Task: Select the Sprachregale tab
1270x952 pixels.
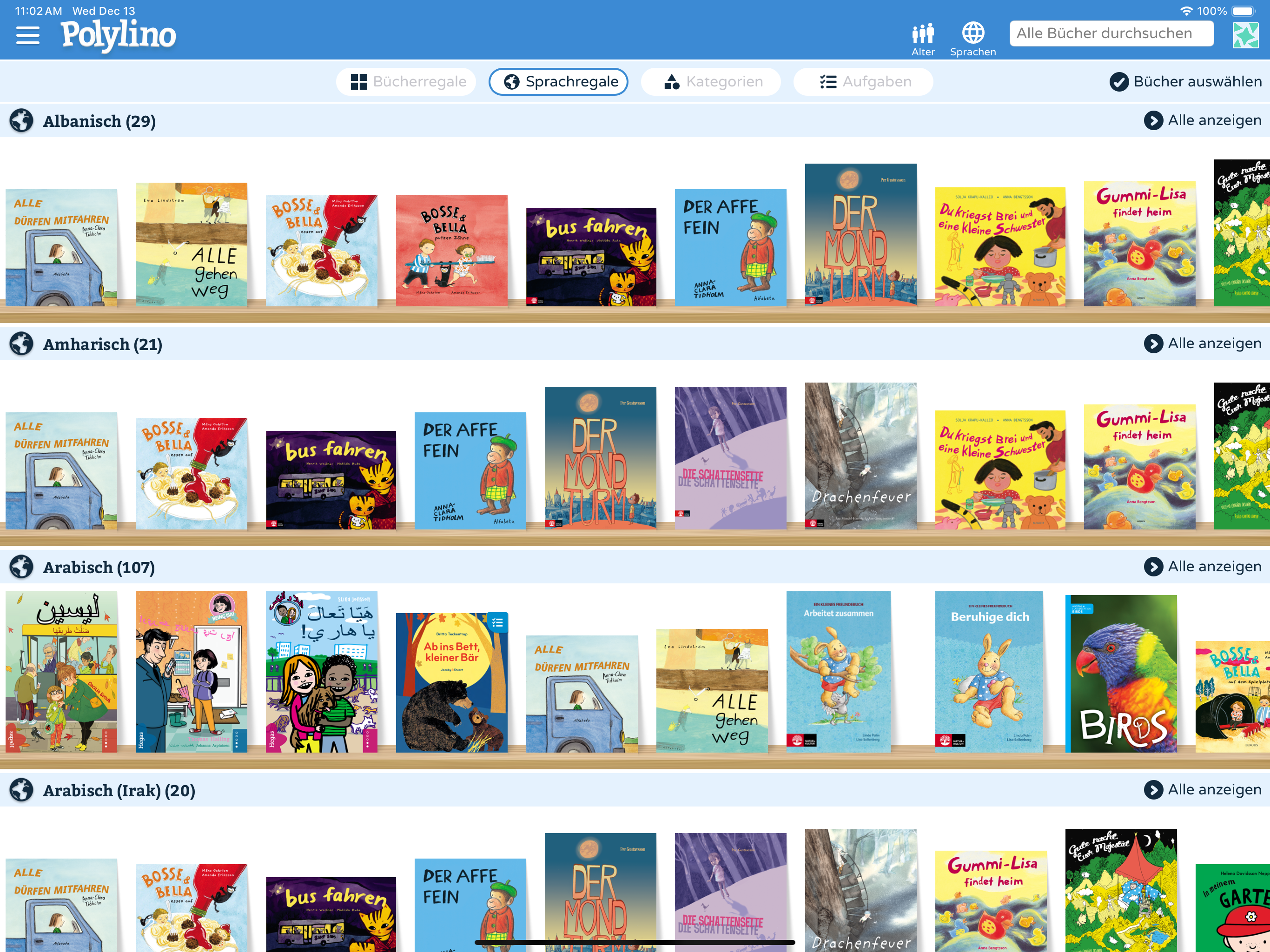Action: tap(558, 81)
